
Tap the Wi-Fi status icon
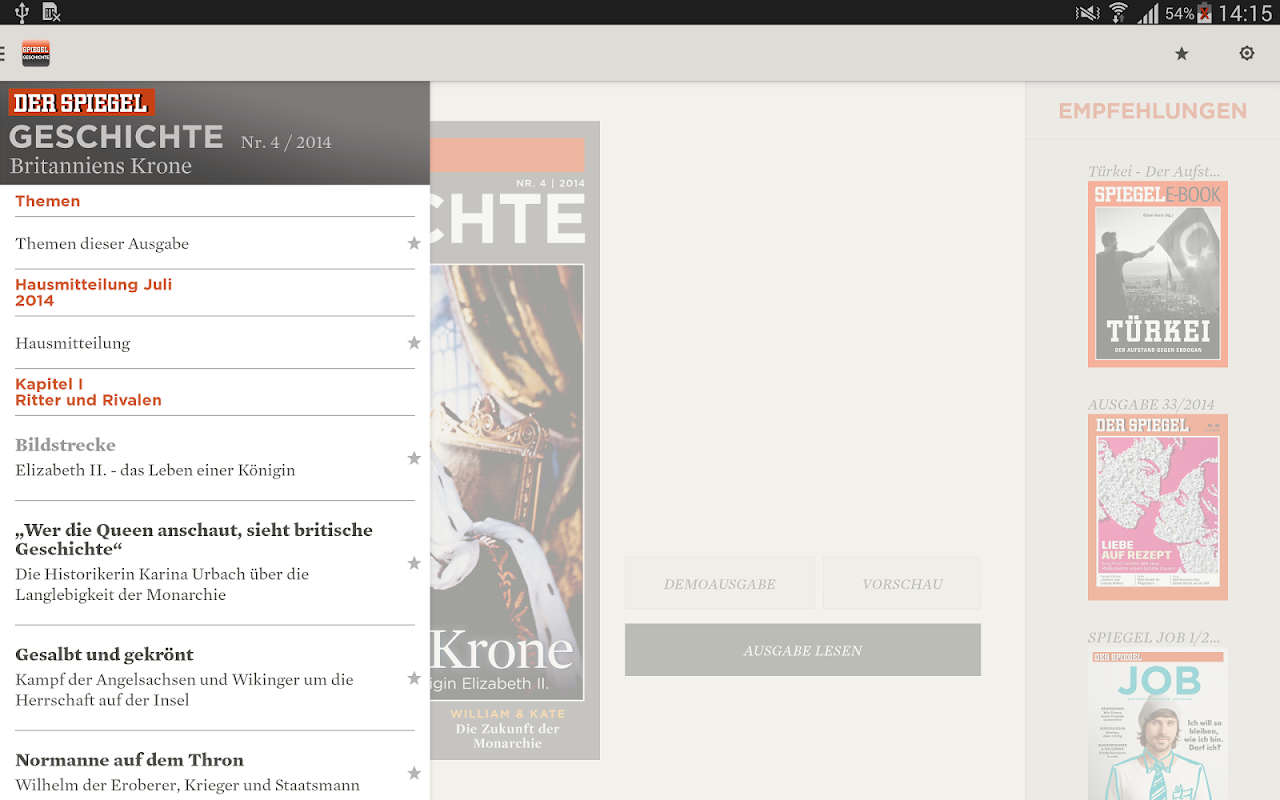coord(1118,13)
